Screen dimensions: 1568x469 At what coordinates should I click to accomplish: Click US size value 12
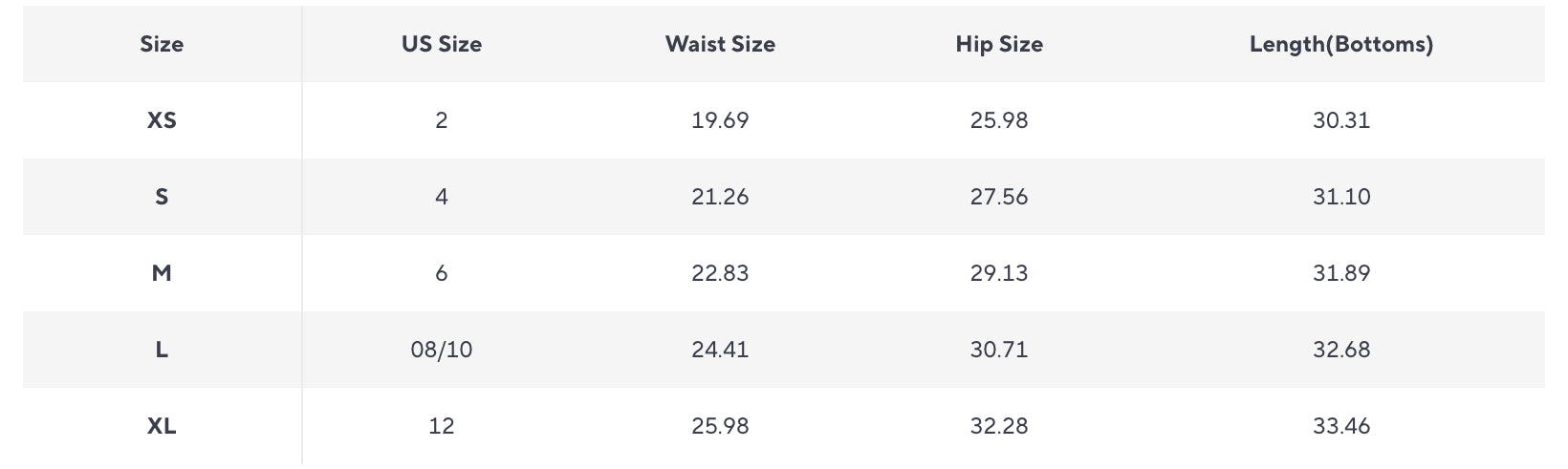tap(442, 426)
